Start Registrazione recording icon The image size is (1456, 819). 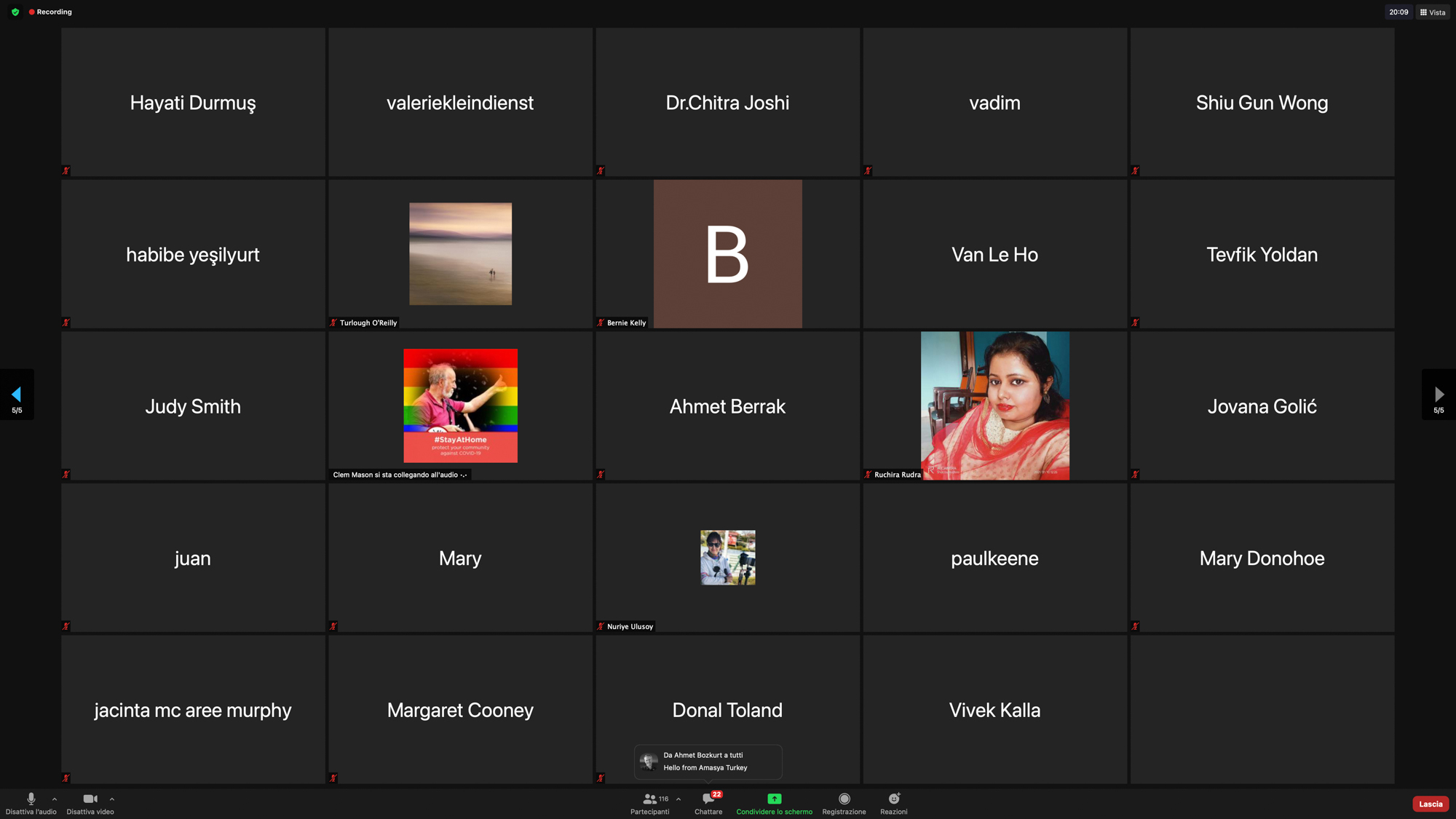(x=844, y=799)
